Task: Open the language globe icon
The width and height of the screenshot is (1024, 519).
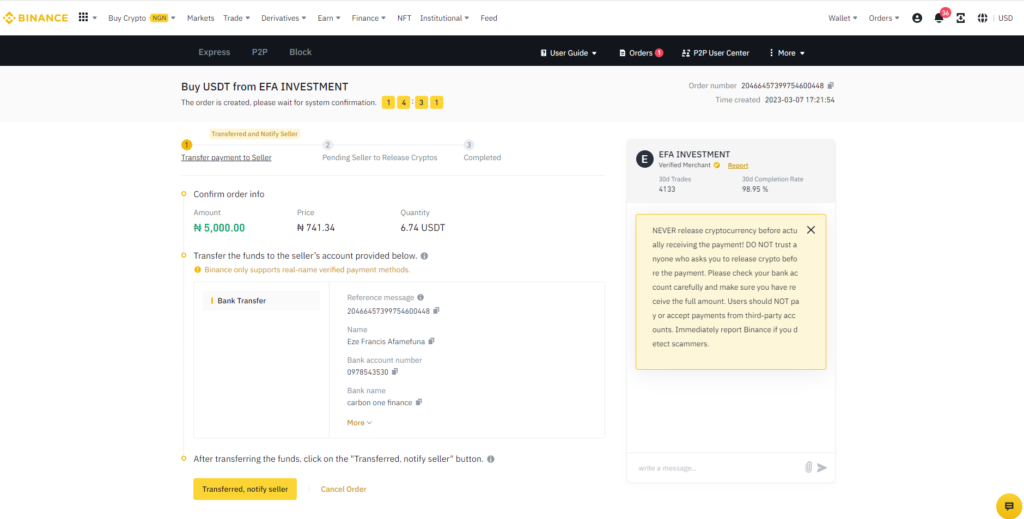Action: 982,18
